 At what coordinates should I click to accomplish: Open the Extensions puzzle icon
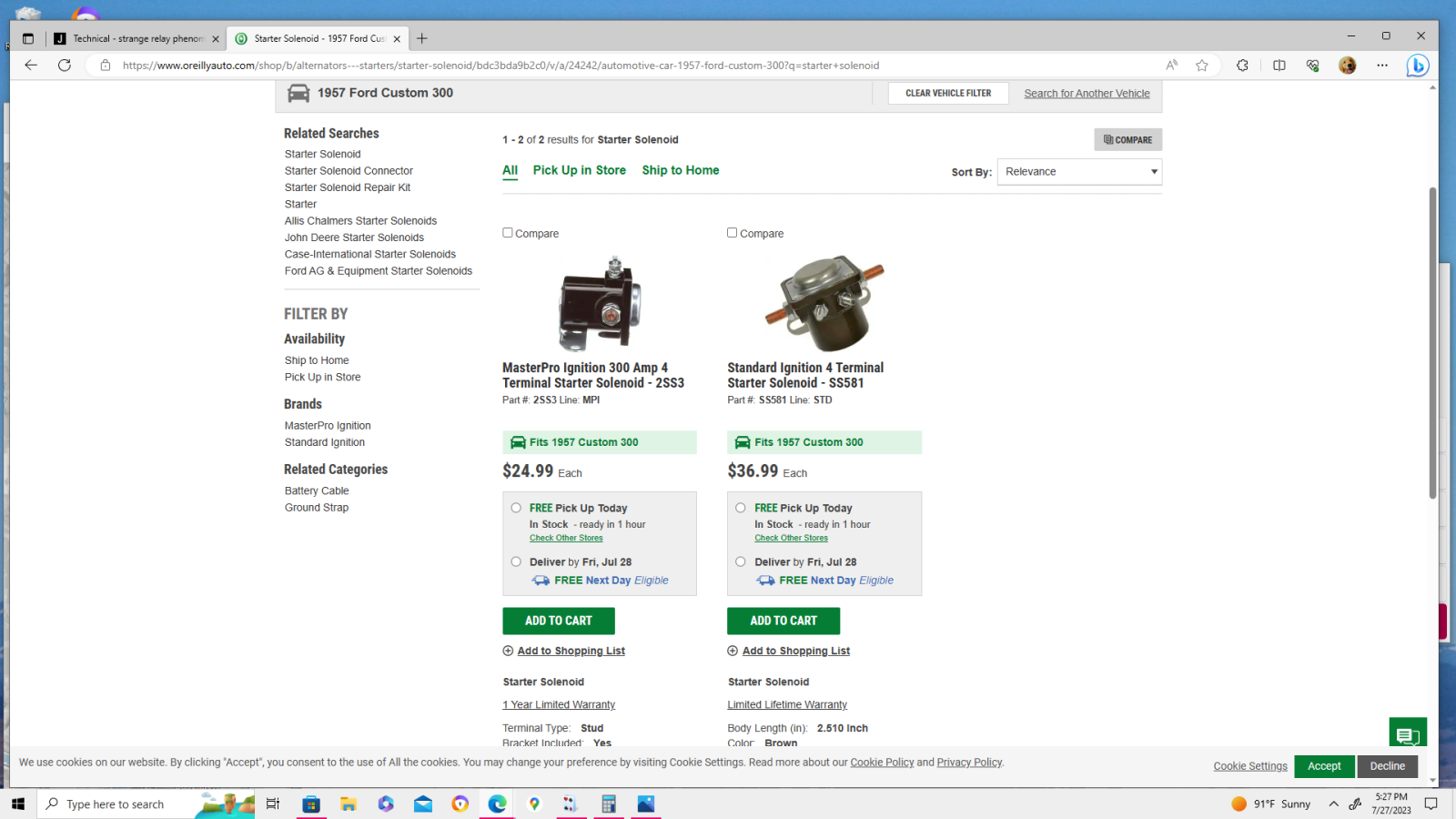[1242, 65]
